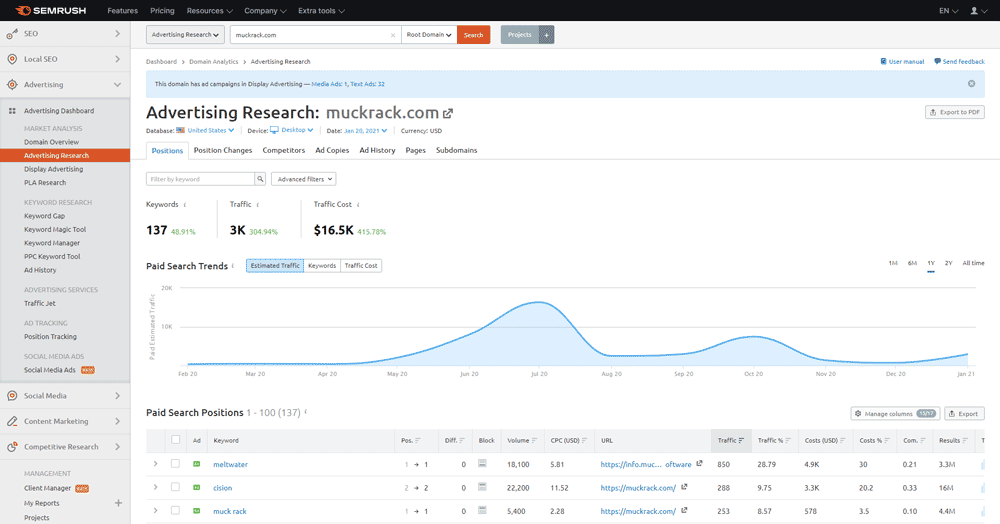The width and height of the screenshot is (1000, 524).
Task: Click the Content Marketing pencil icon
Action: 12,421
